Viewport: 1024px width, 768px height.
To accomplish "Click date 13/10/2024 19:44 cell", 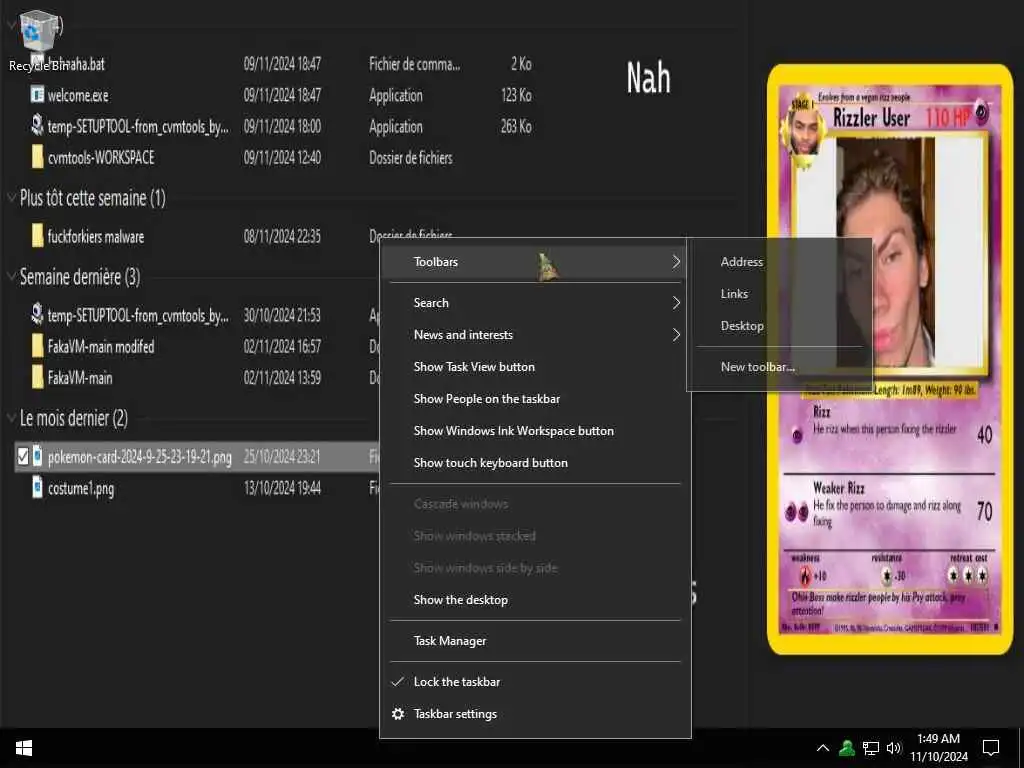I will 282,488.
